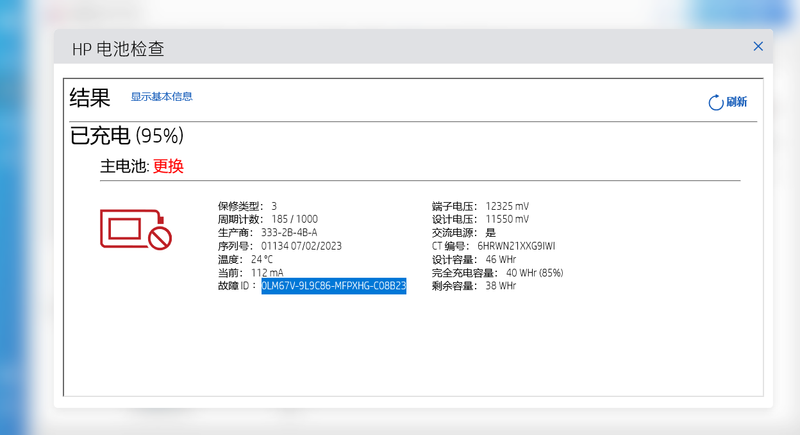Click the refresh circular arrow icon
The width and height of the screenshot is (800, 435).
click(x=715, y=103)
